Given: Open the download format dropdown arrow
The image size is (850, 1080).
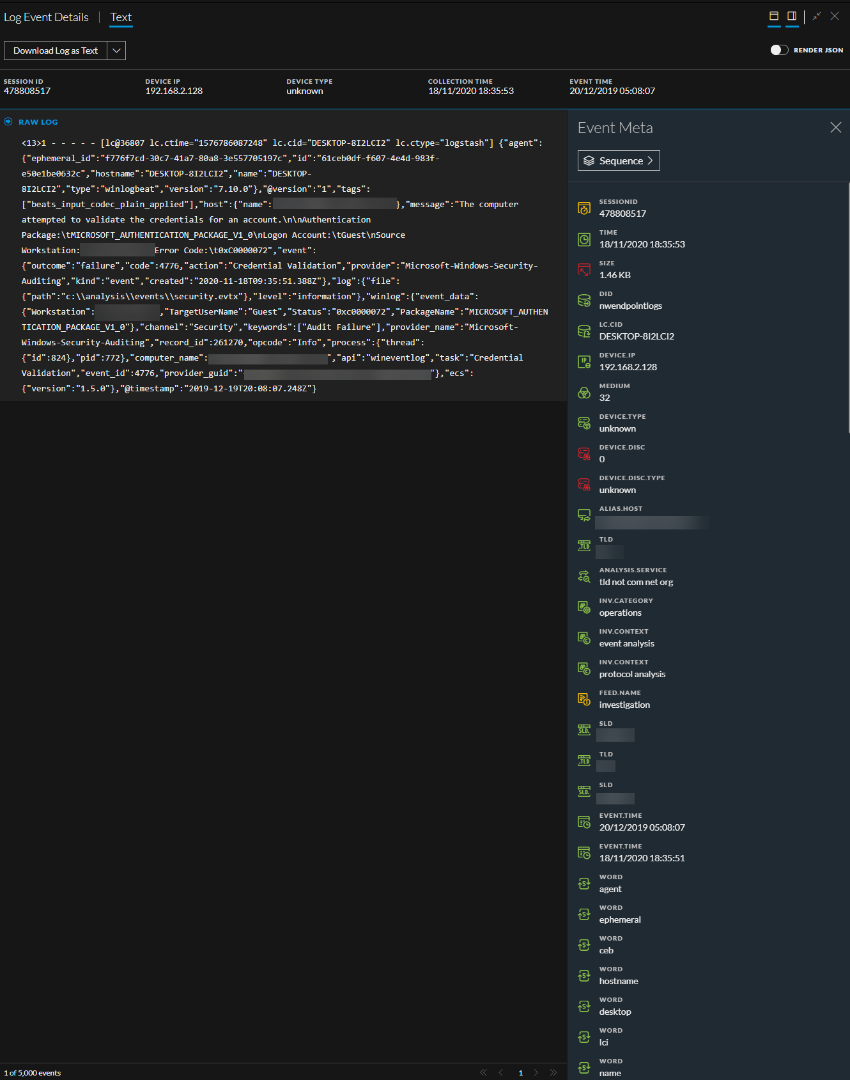Looking at the screenshot, I should (x=117, y=50).
